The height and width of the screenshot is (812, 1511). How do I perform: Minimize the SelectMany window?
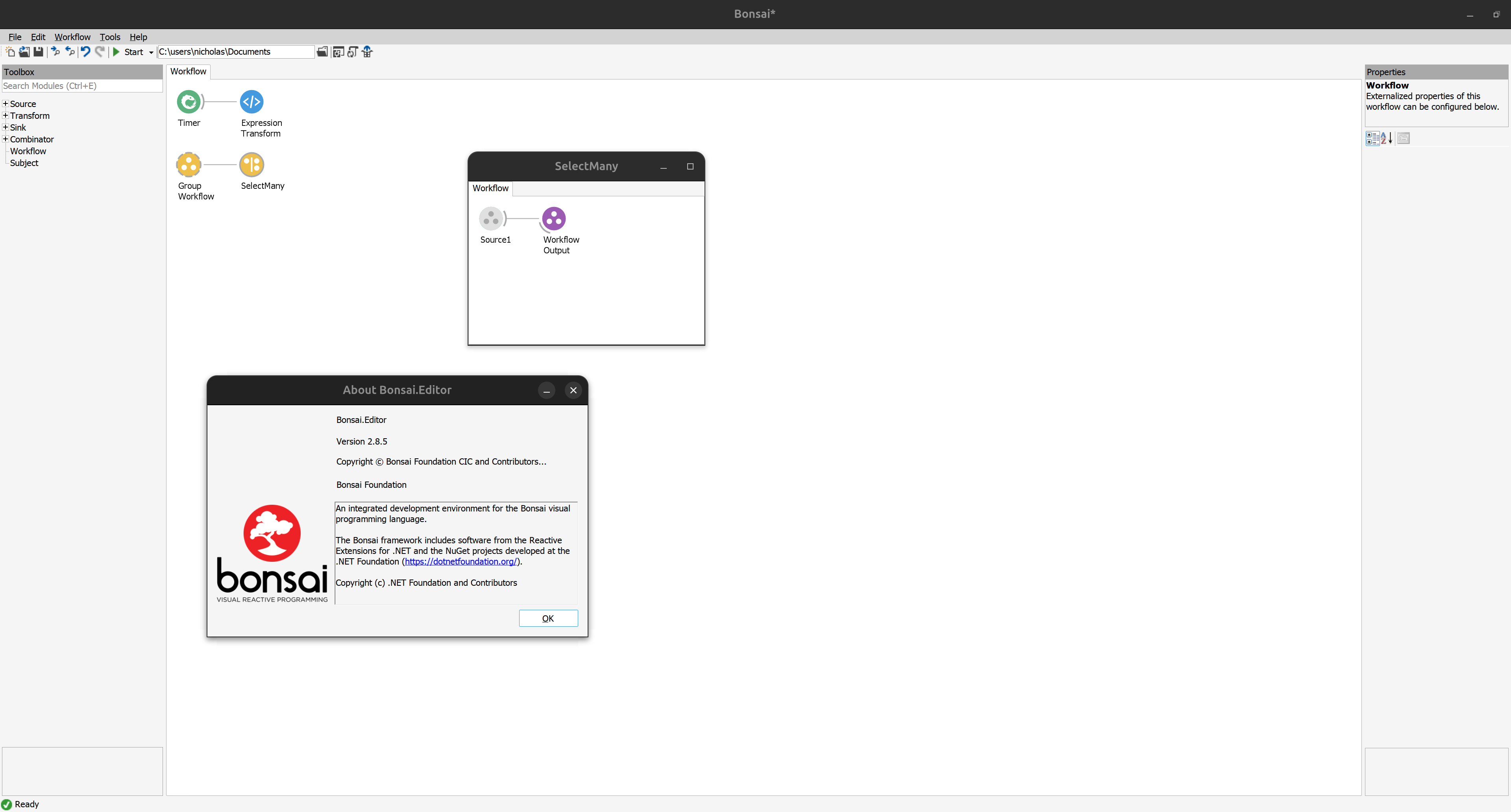coord(664,166)
